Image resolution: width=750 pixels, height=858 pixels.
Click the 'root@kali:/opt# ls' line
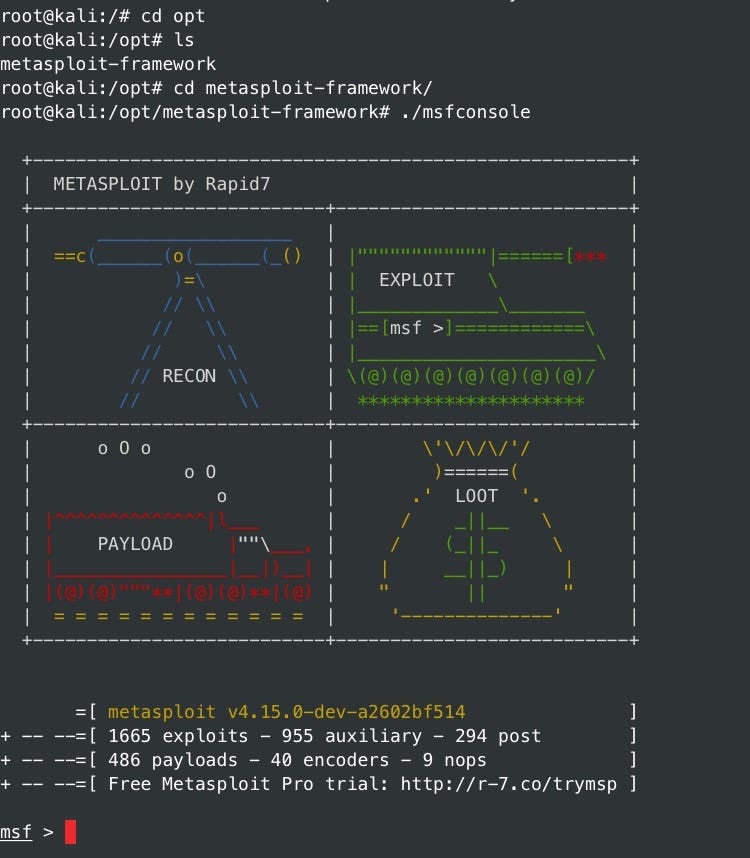coord(97,40)
